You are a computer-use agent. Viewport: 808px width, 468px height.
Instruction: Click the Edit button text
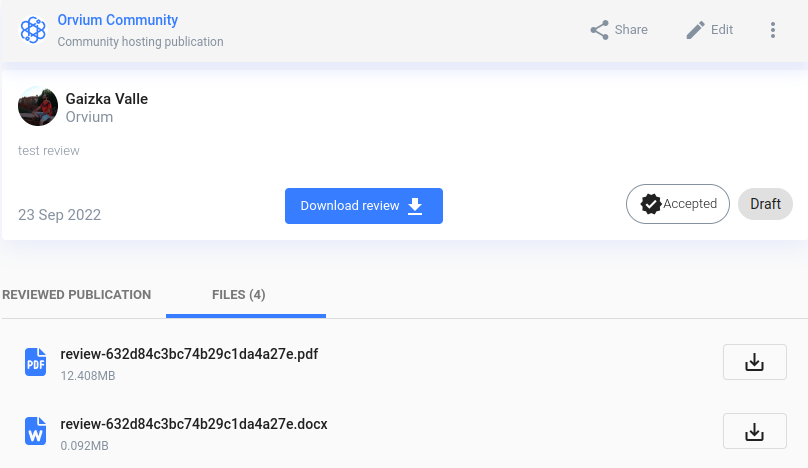point(721,30)
